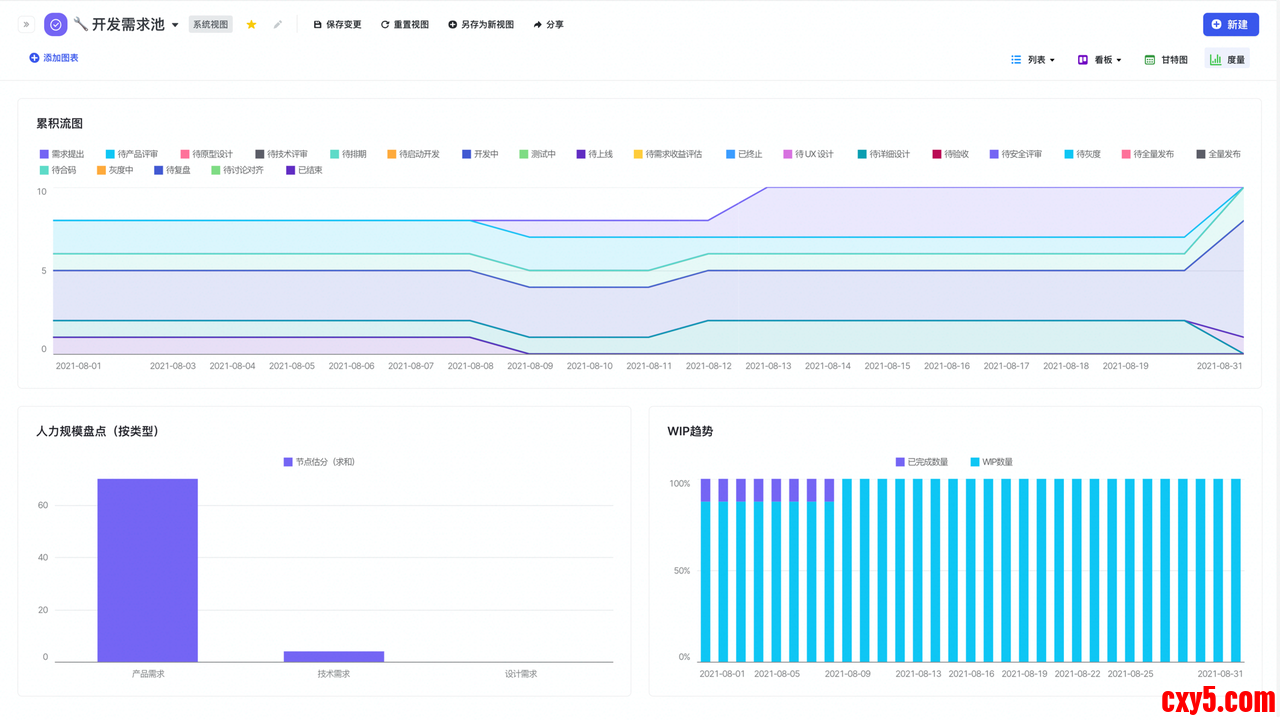Toggle the 开发中 series in legend
This screenshot has height=720, width=1280.
pyautogui.click(x=480, y=154)
